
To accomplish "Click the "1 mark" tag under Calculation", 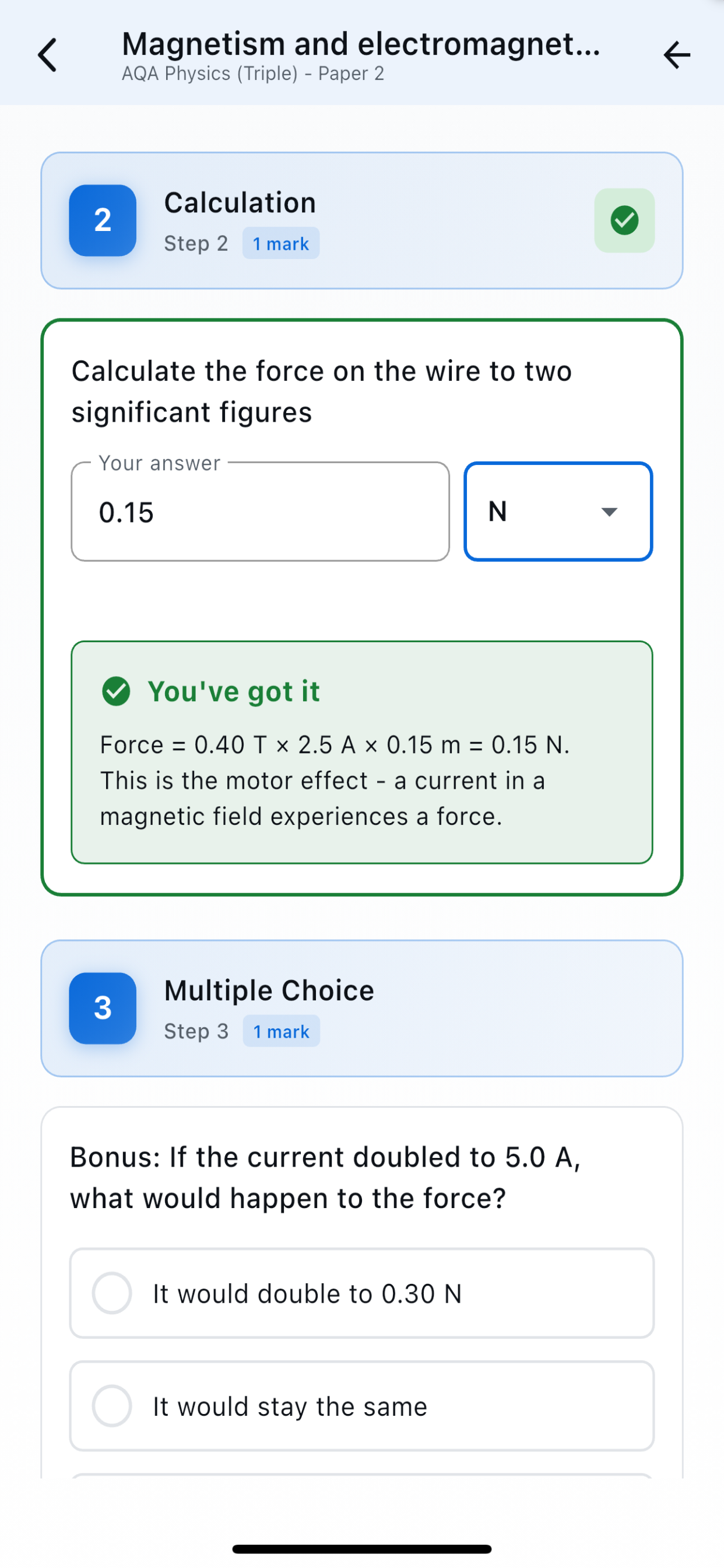I will (280, 243).
